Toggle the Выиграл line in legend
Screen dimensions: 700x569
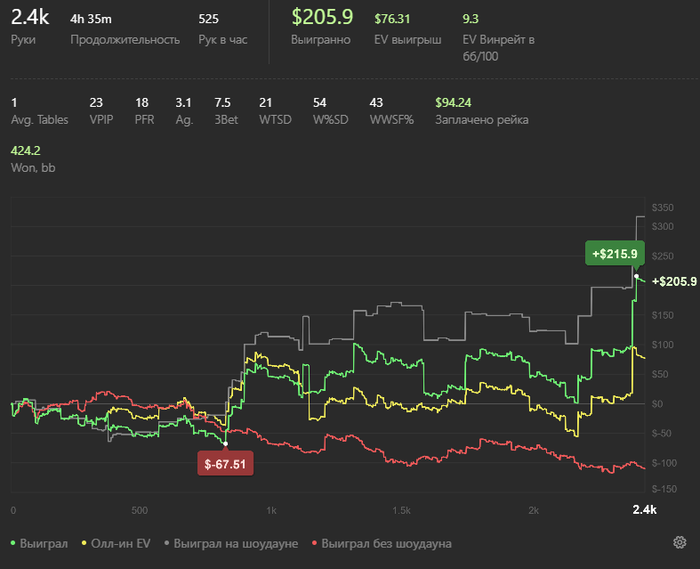[42, 544]
